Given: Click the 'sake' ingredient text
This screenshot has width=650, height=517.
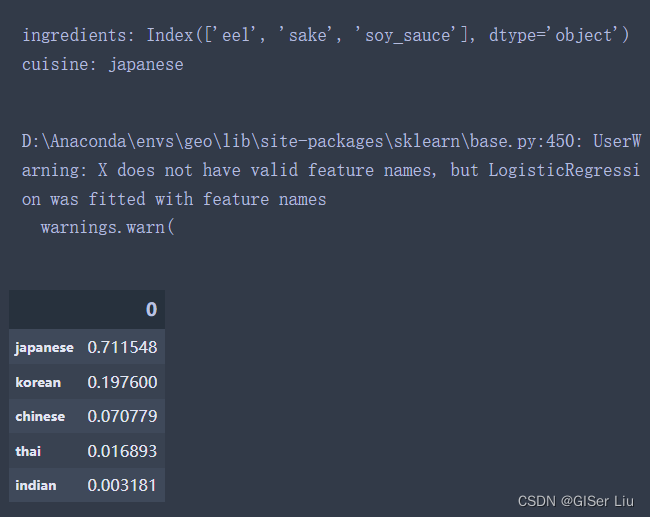Looking at the screenshot, I should [308, 35].
